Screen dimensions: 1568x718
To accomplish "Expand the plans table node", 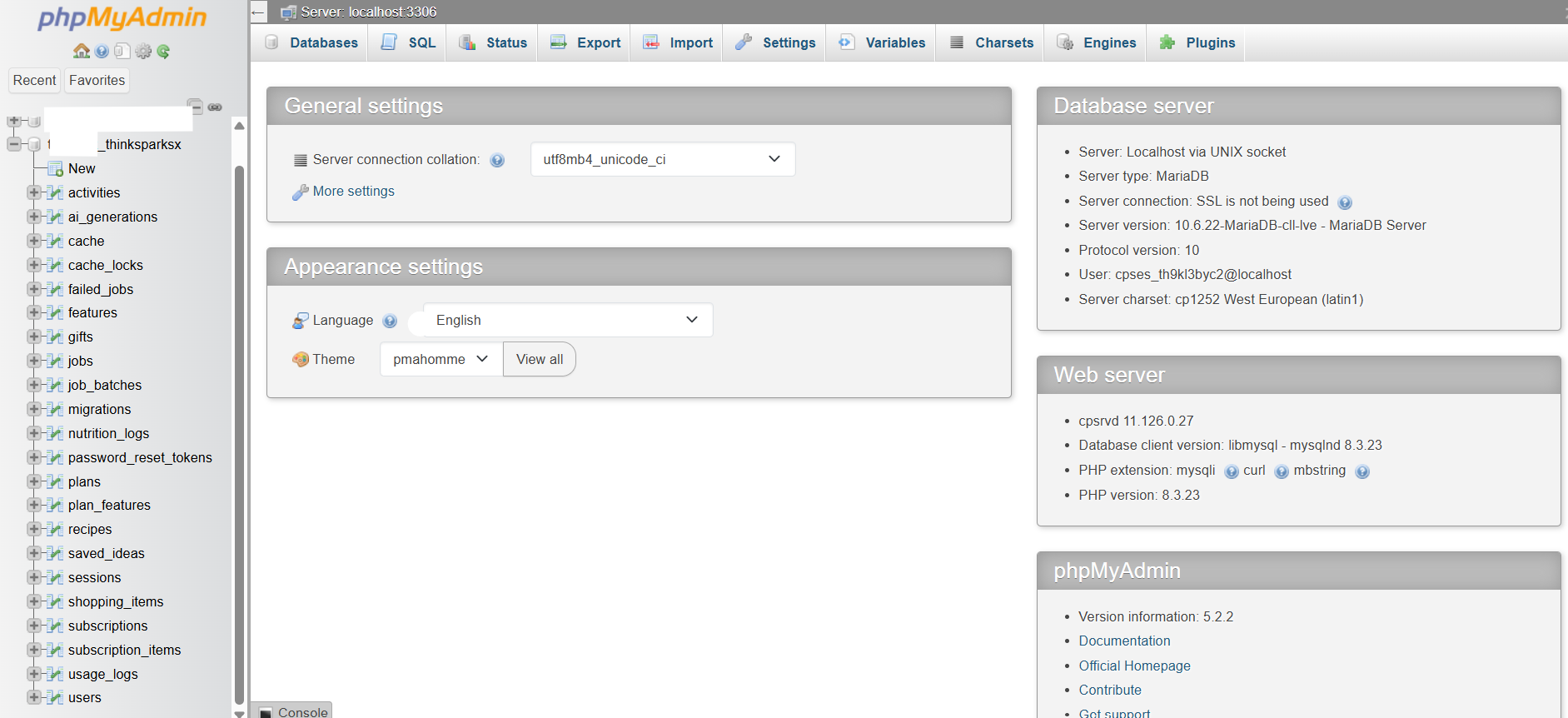I will point(34,481).
